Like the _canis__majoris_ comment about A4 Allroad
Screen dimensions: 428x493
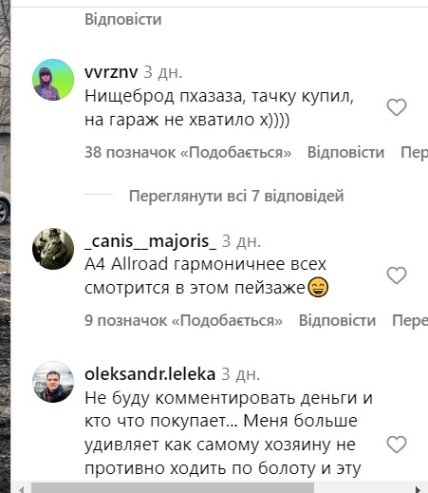[x=396, y=275]
